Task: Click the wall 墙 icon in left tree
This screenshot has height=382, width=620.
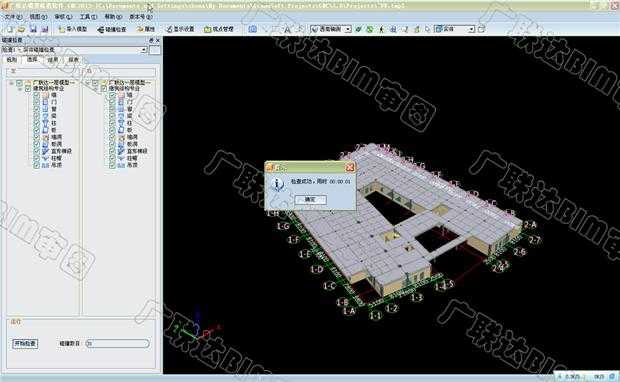Action: (x=45, y=95)
